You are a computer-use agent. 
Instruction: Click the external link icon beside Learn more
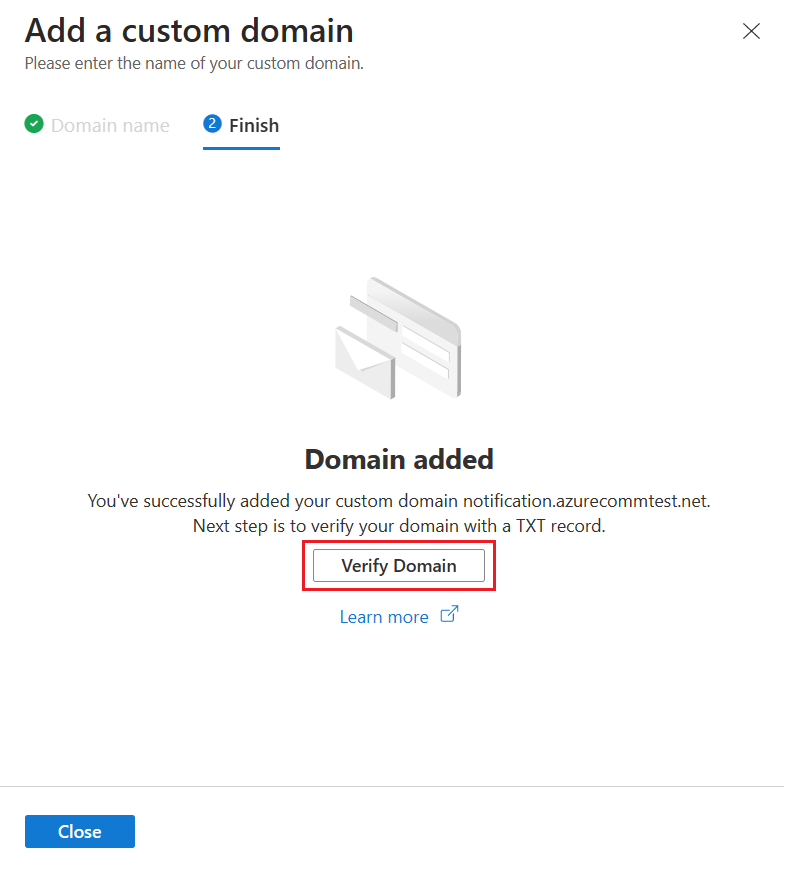coord(447,615)
